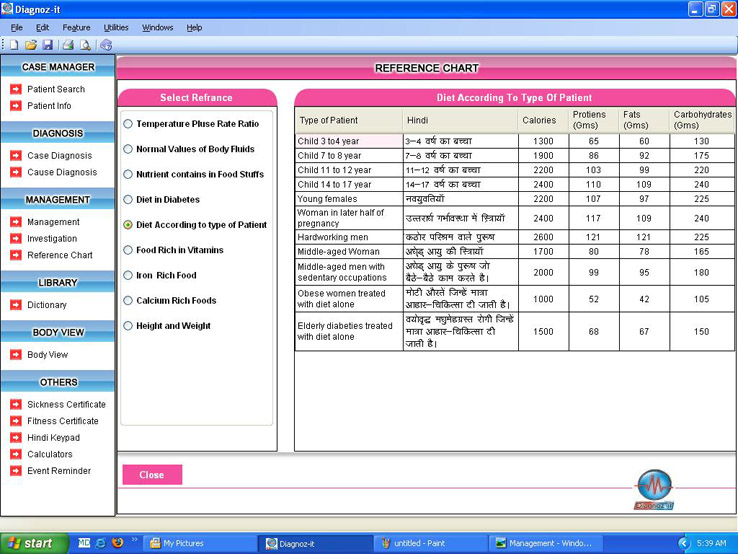Choose the Diet in Diabetes radio option
The image size is (738, 554).
click(128, 200)
